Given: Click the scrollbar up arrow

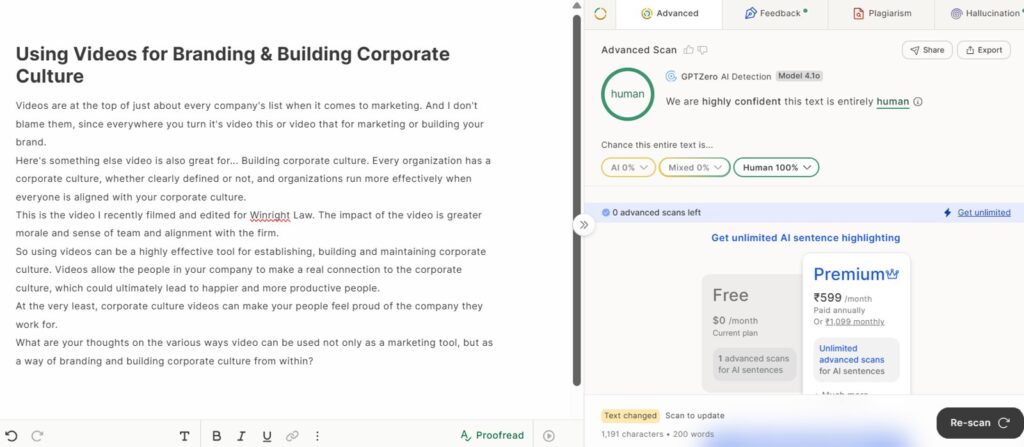Looking at the screenshot, I should point(577,5).
